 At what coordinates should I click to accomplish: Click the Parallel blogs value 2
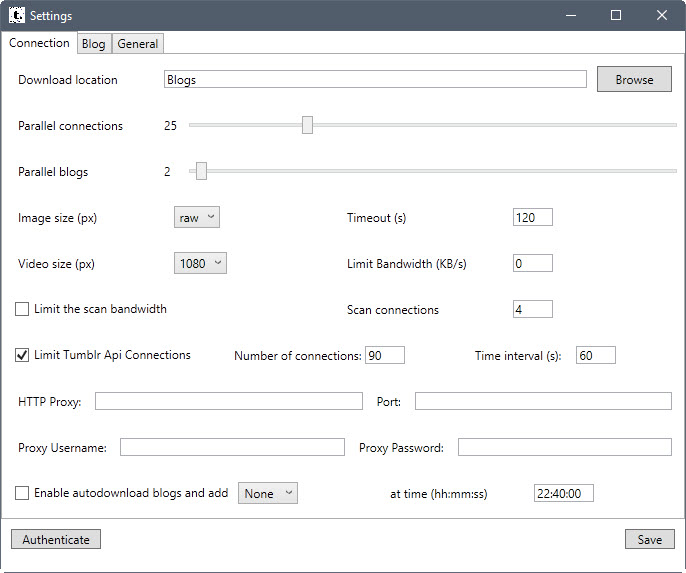[x=167, y=171]
